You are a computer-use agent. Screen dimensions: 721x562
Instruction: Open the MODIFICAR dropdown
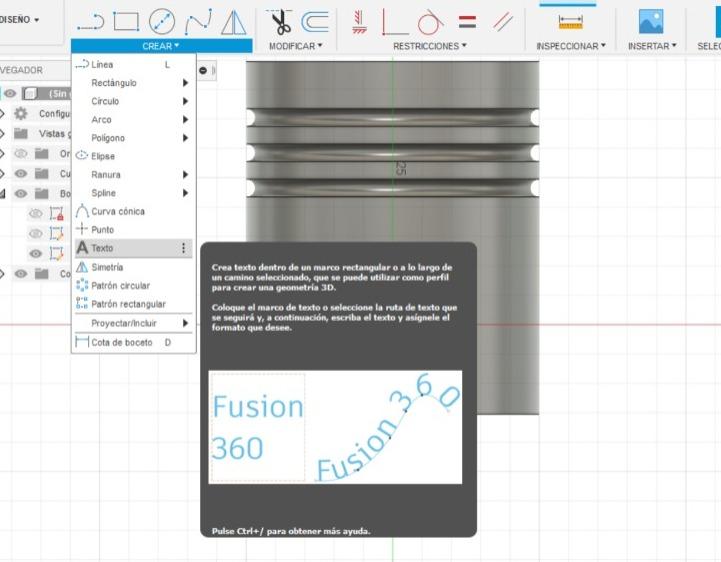(x=295, y=46)
